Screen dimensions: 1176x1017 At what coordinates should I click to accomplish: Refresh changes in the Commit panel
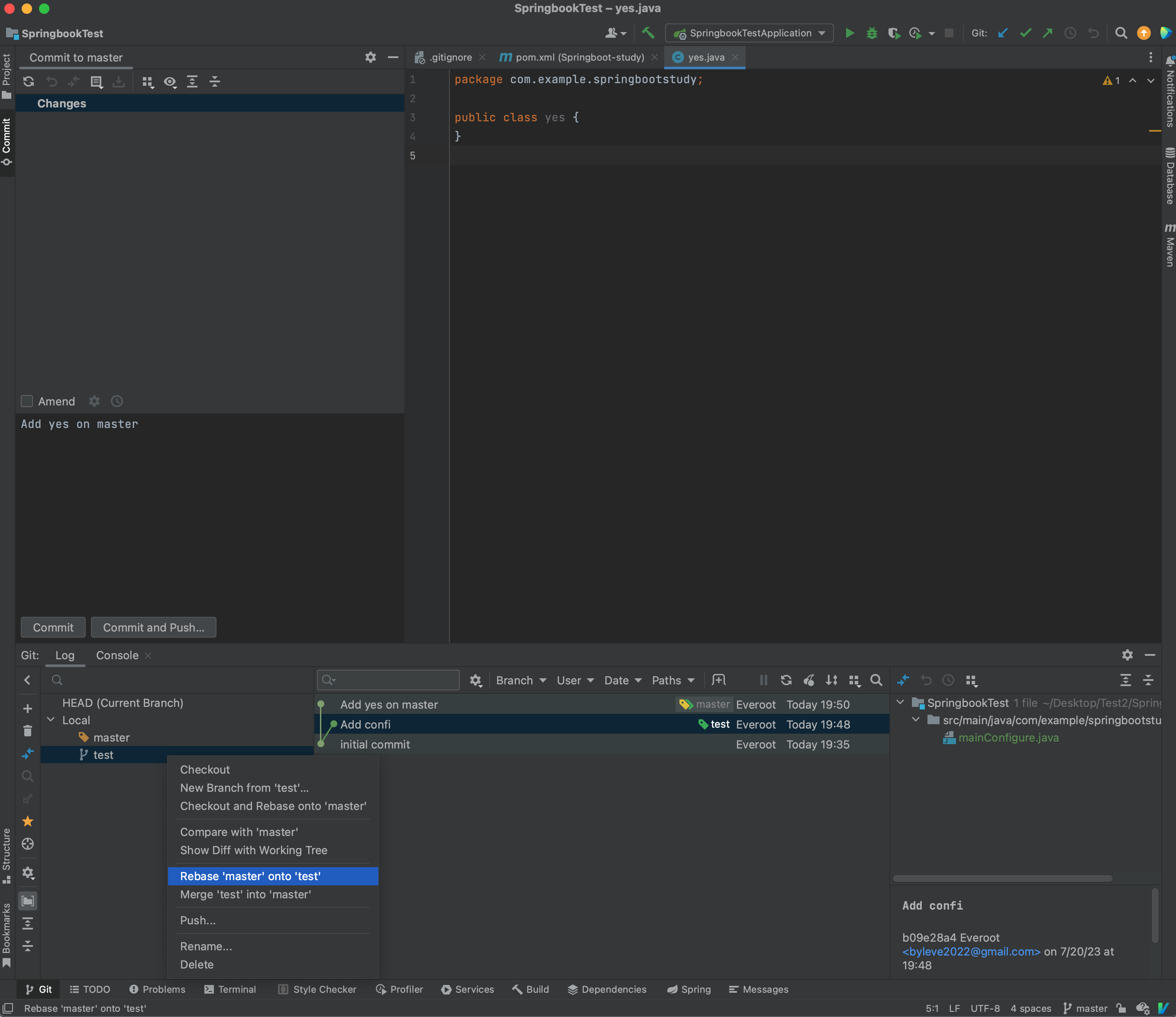click(29, 81)
